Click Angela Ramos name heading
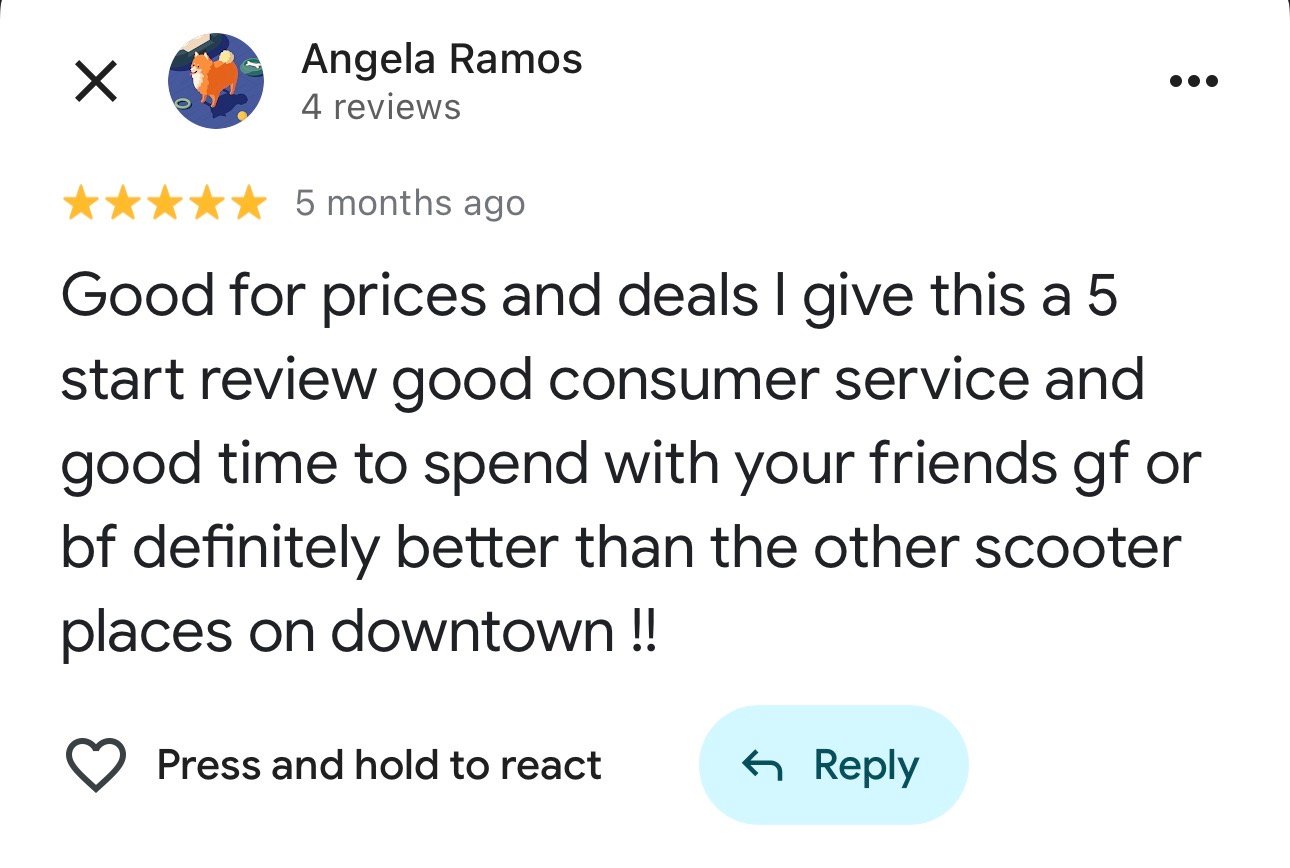The image size is (1290, 868). [x=441, y=57]
